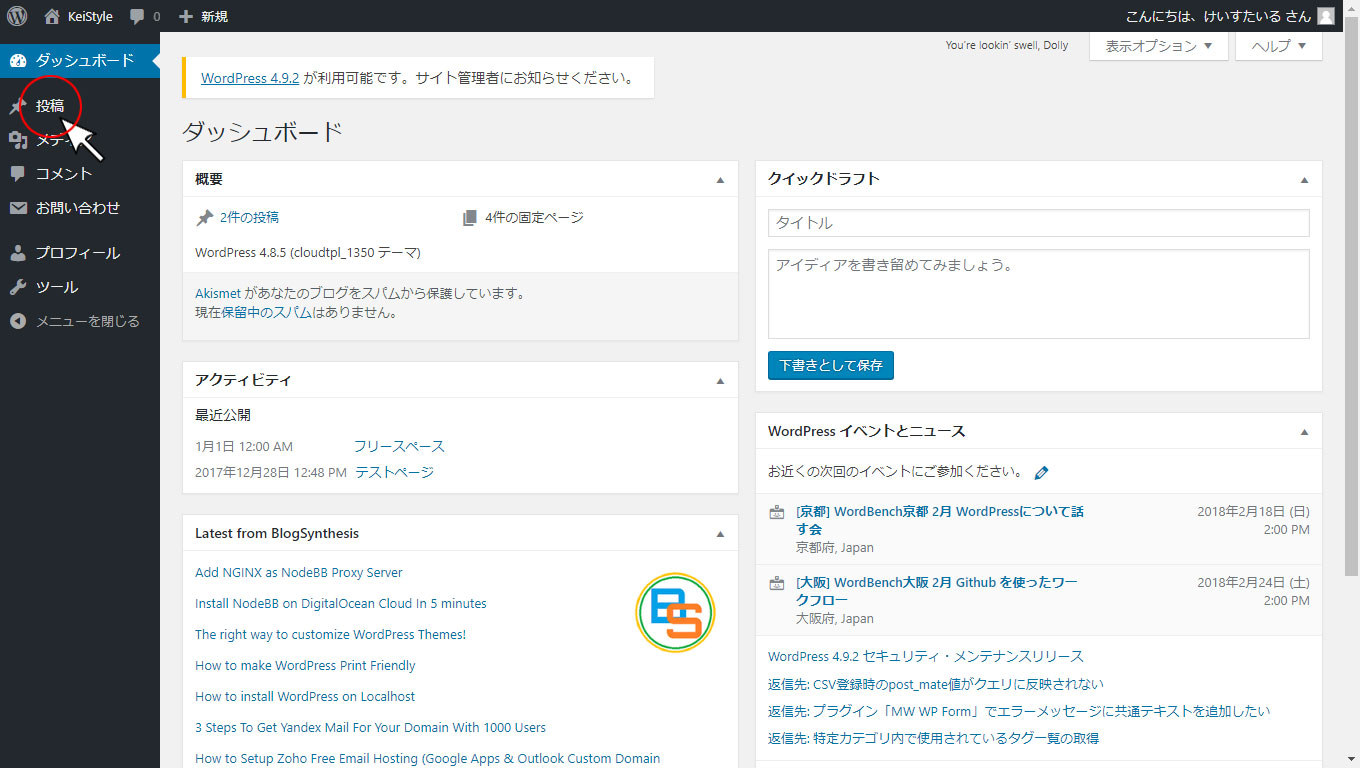Click the pages icon beside 4件の固定ページ
Screen dimensions: 1360x768
tap(470, 218)
